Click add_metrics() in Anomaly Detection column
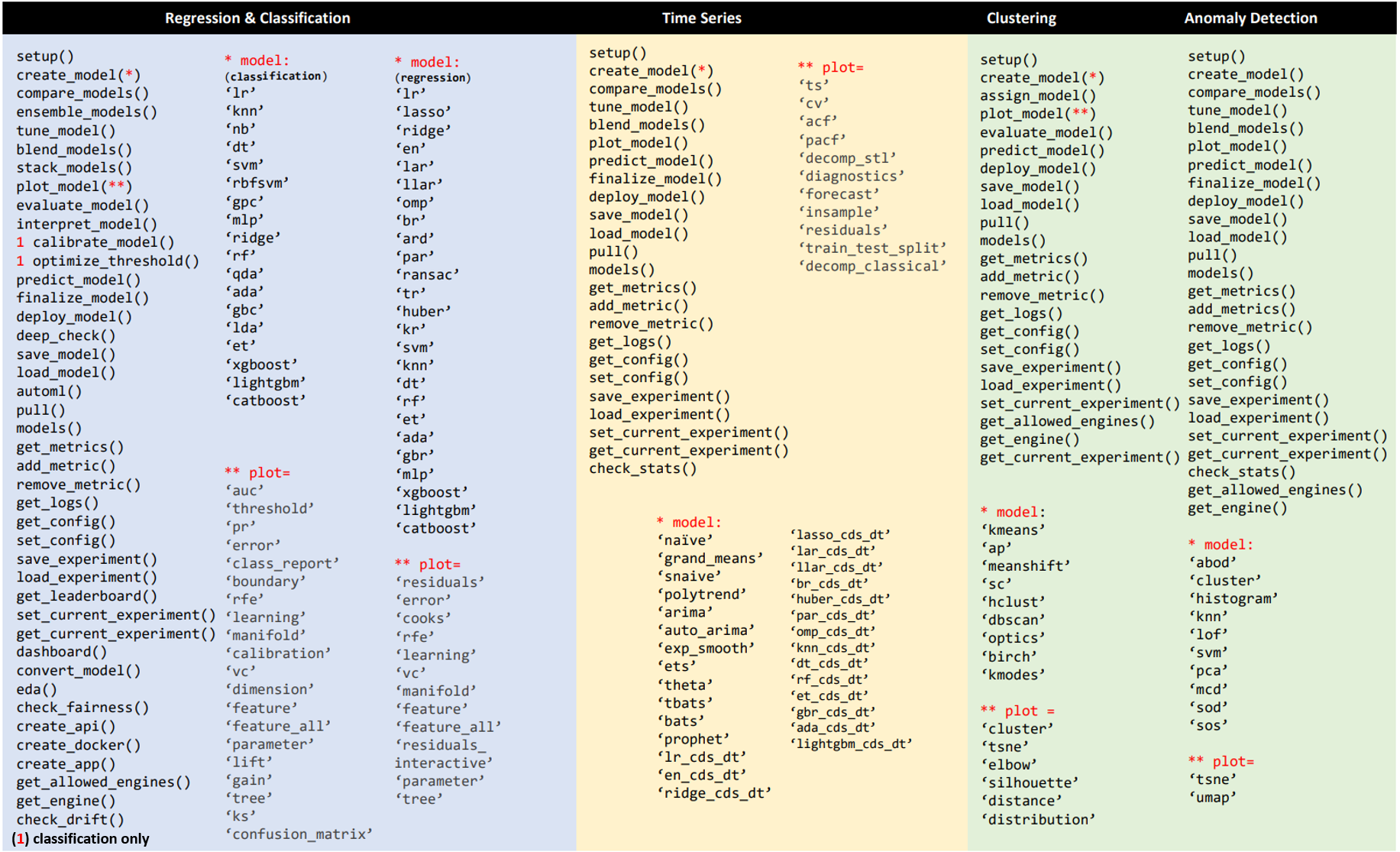Image resolution: width=1400 pixels, height=852 pixels. coord(1241,309)
